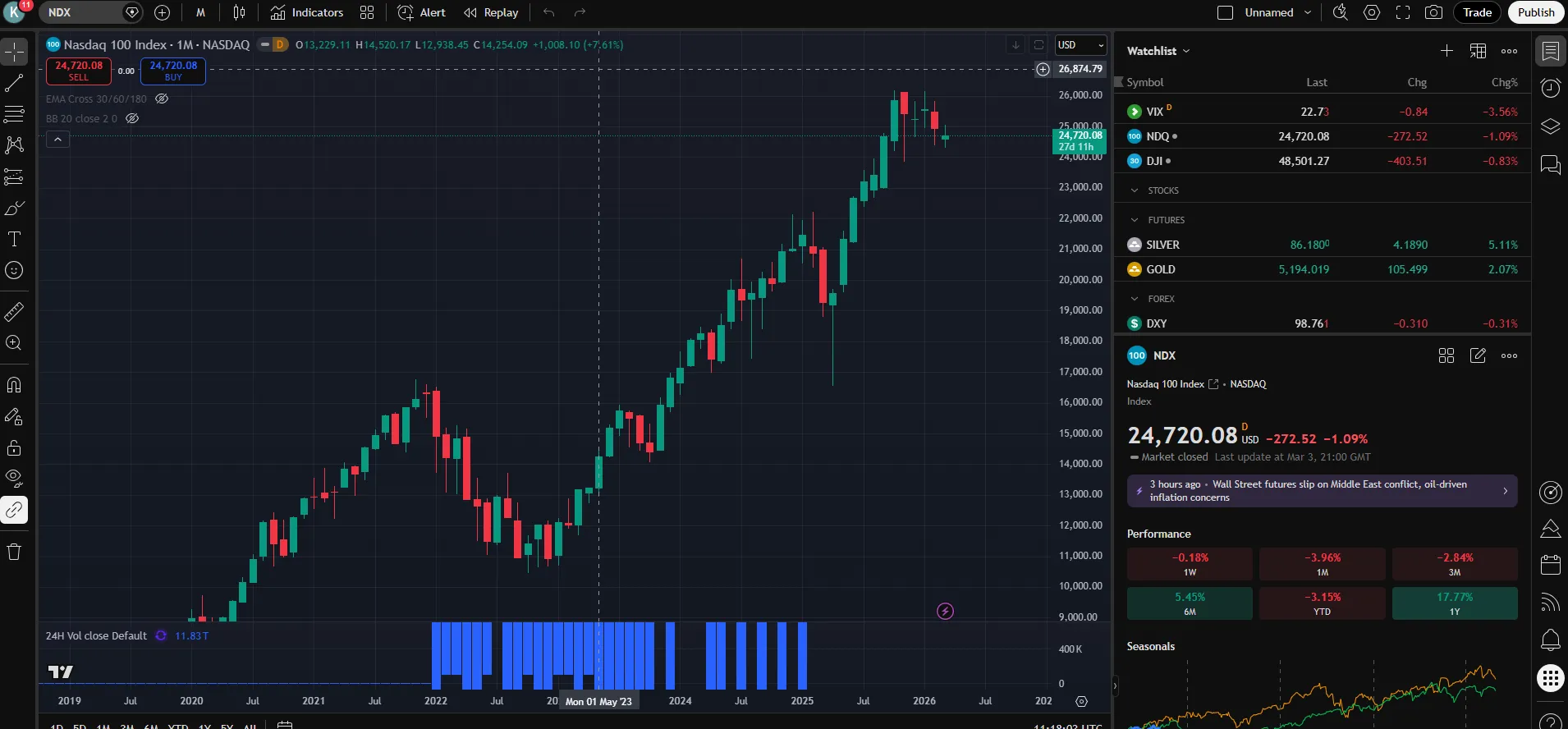This screenshot has width=1568, height=729.
Task: Open the Unnamed layout dropdown arrow
Action: [x=1308, y=12]
